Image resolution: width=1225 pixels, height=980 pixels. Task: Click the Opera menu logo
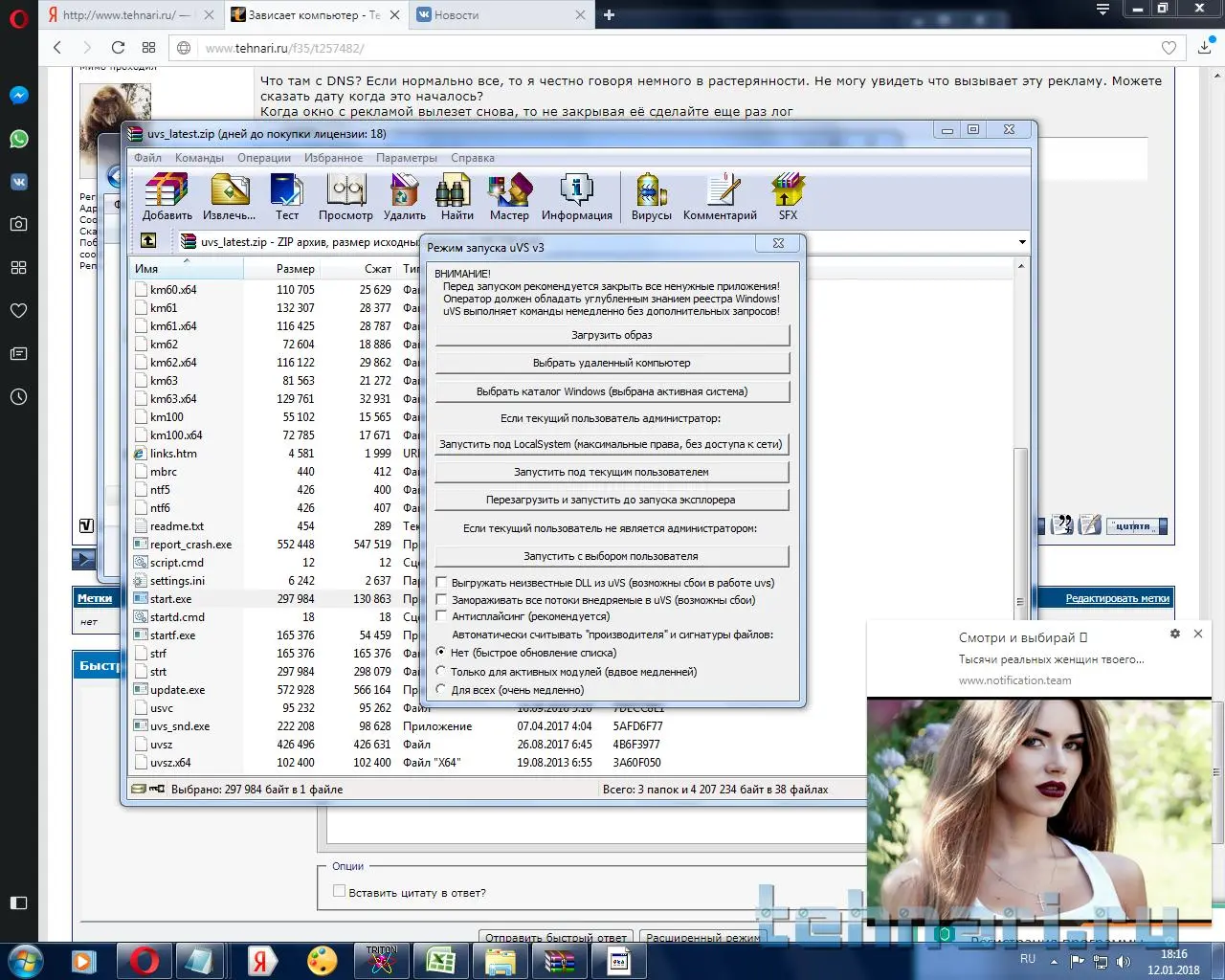(19, 19)
